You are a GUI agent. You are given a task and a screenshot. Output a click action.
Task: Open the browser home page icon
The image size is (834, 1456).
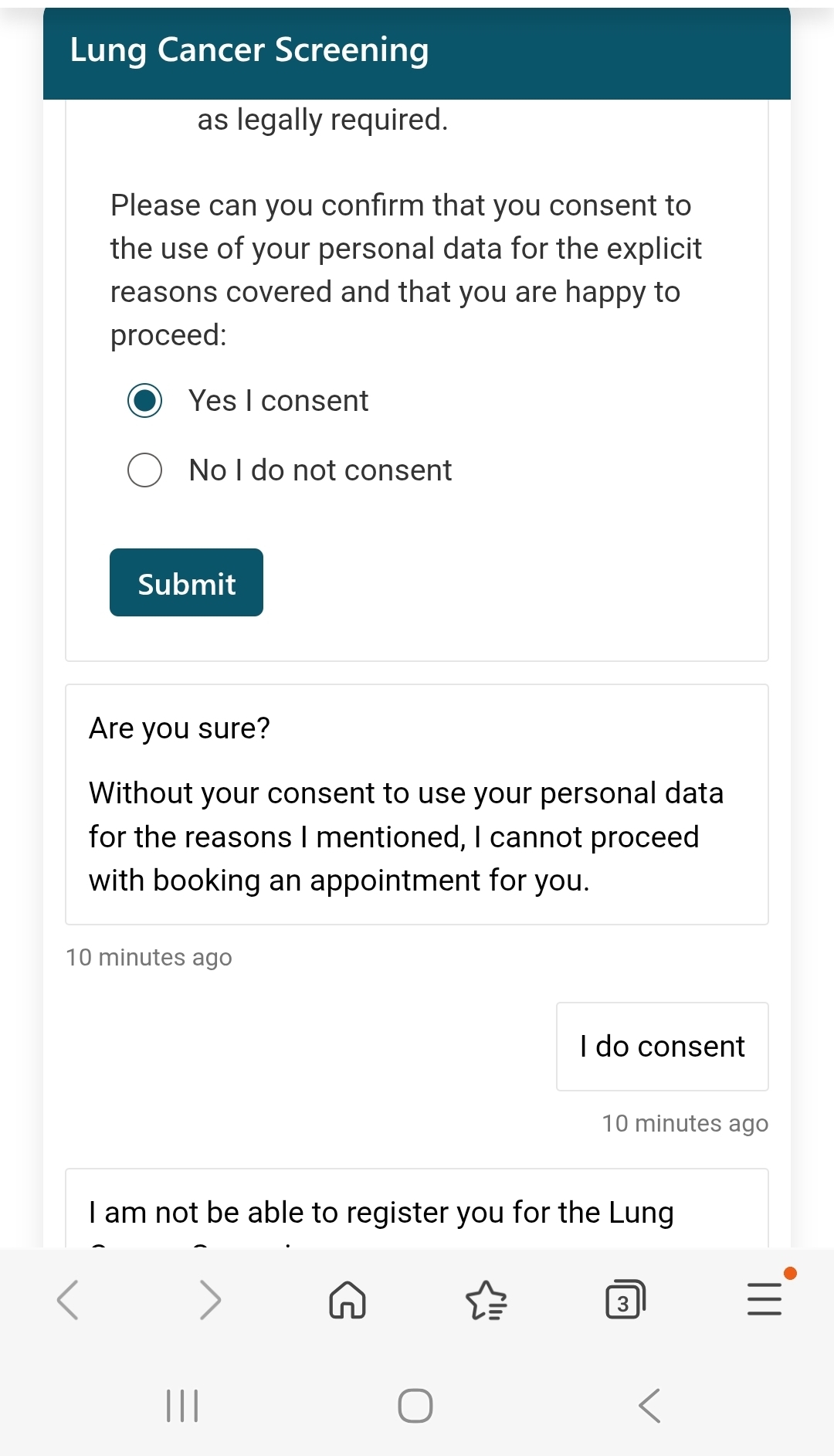click(x=347, y=1300)
